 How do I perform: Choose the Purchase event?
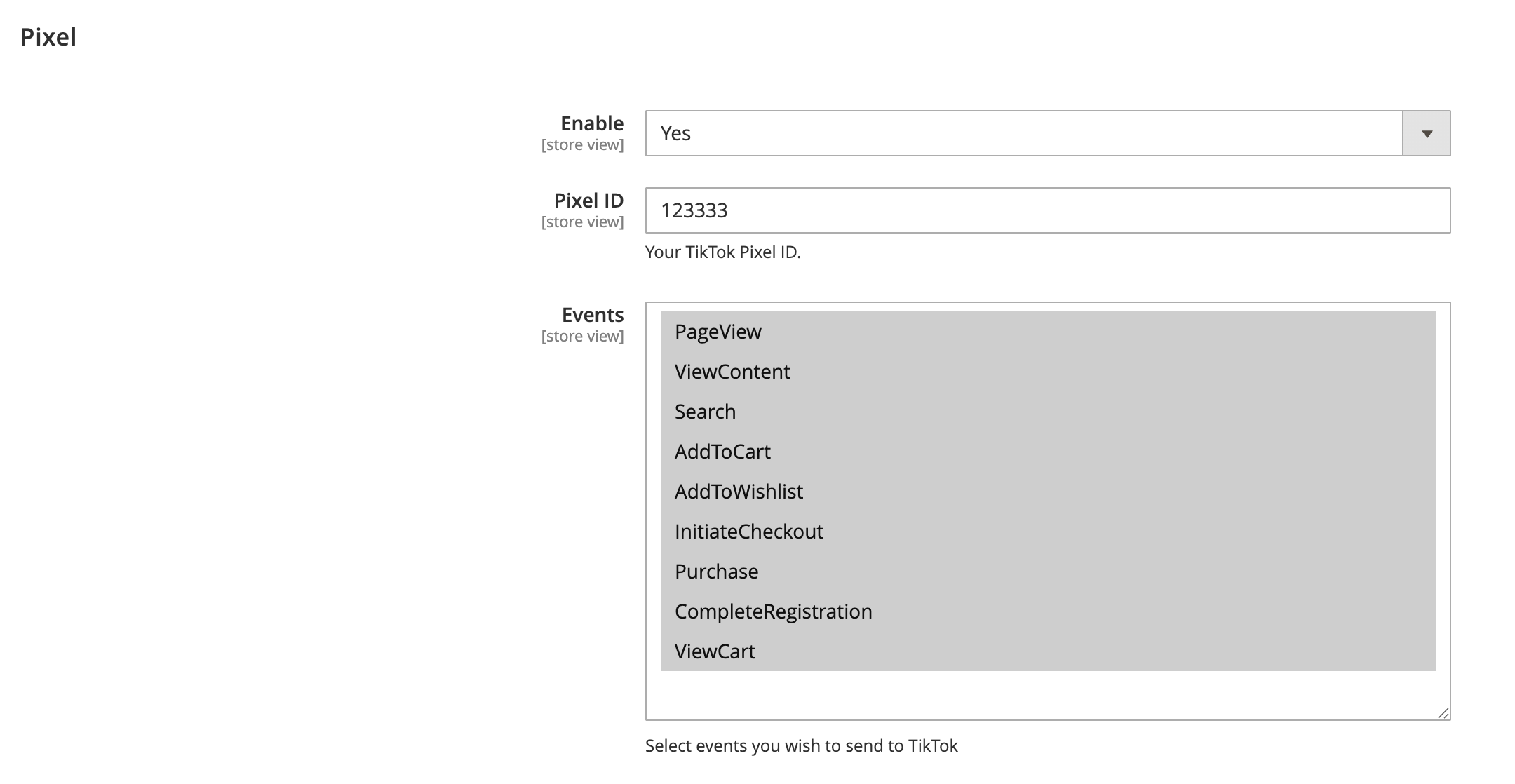[x=716, y=572]
